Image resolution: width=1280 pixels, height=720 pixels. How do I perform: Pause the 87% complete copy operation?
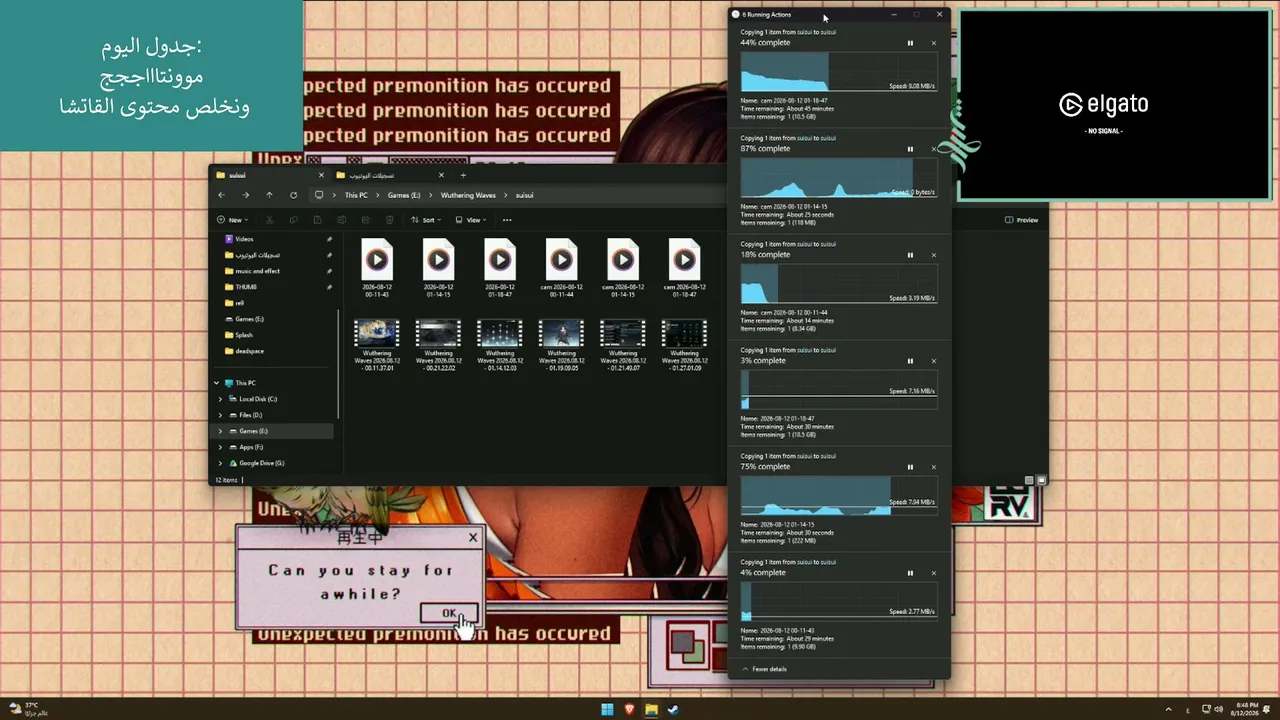[910, 149]
